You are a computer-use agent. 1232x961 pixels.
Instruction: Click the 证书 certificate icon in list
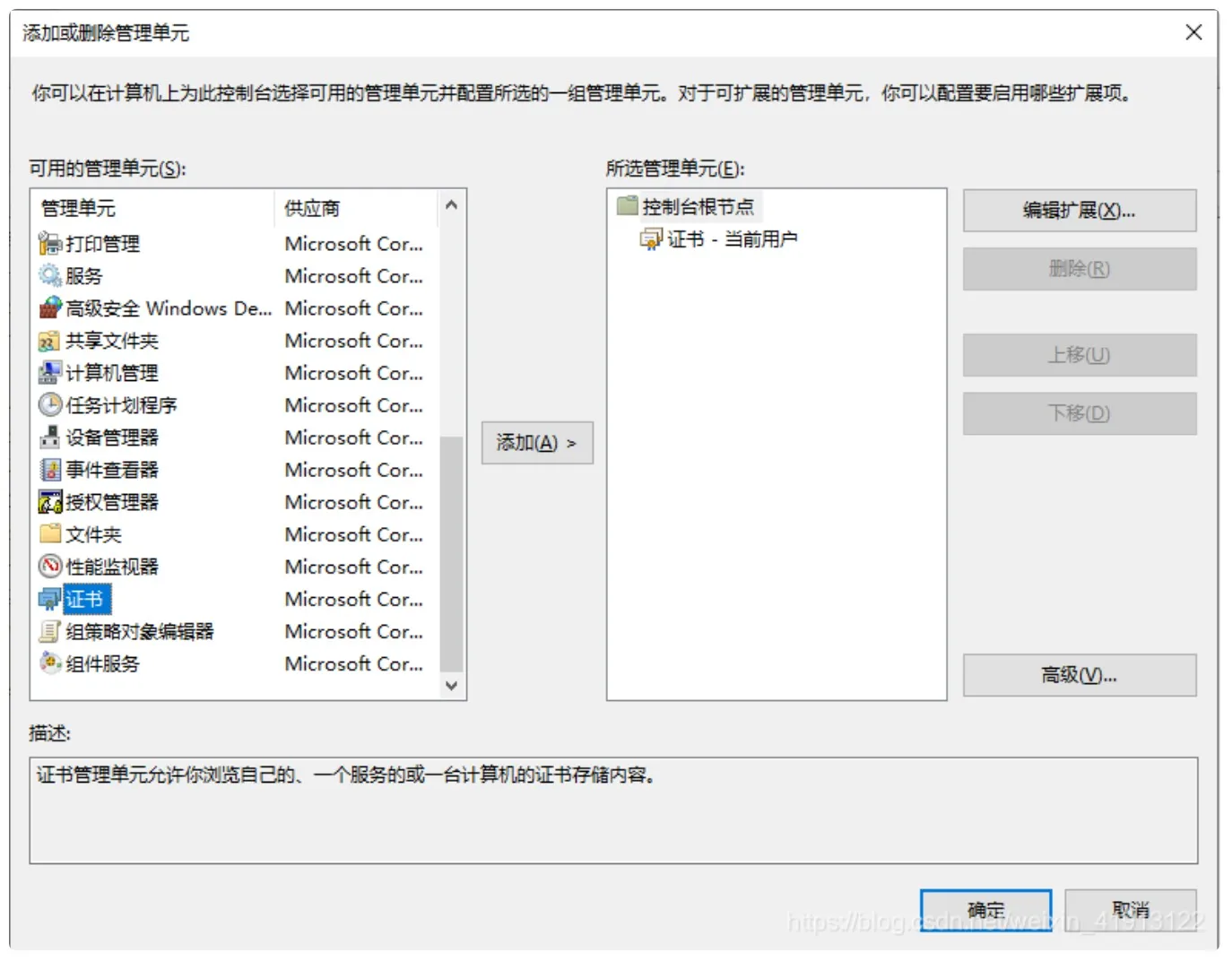50,599
